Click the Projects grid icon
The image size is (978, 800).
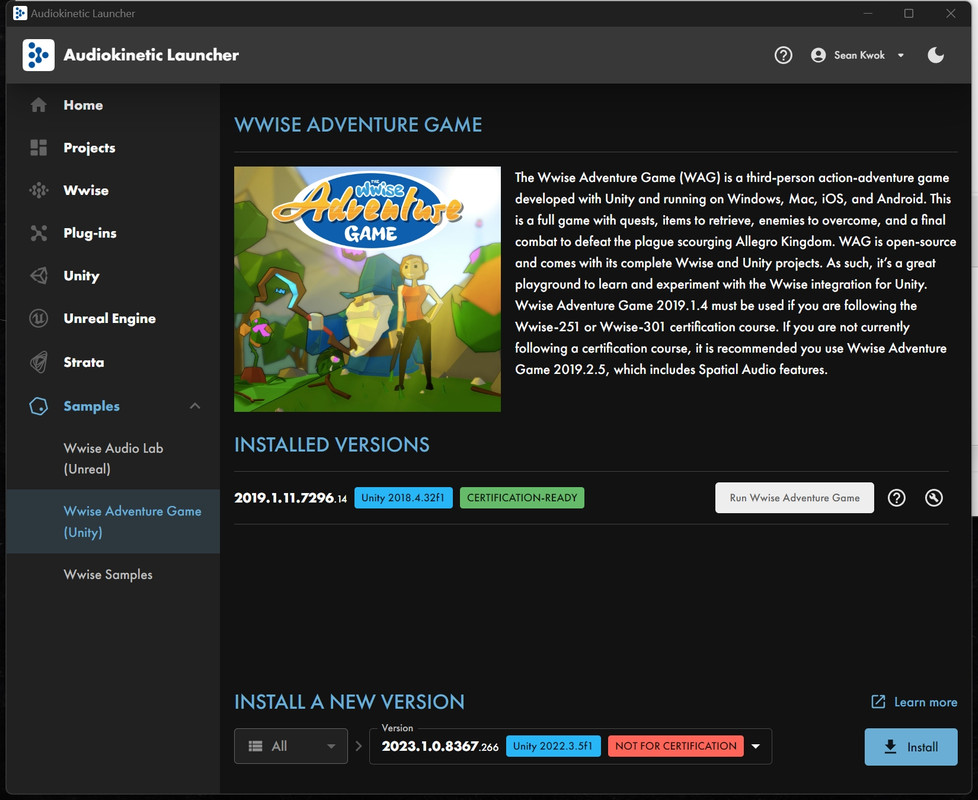click(x=39, y=148)
